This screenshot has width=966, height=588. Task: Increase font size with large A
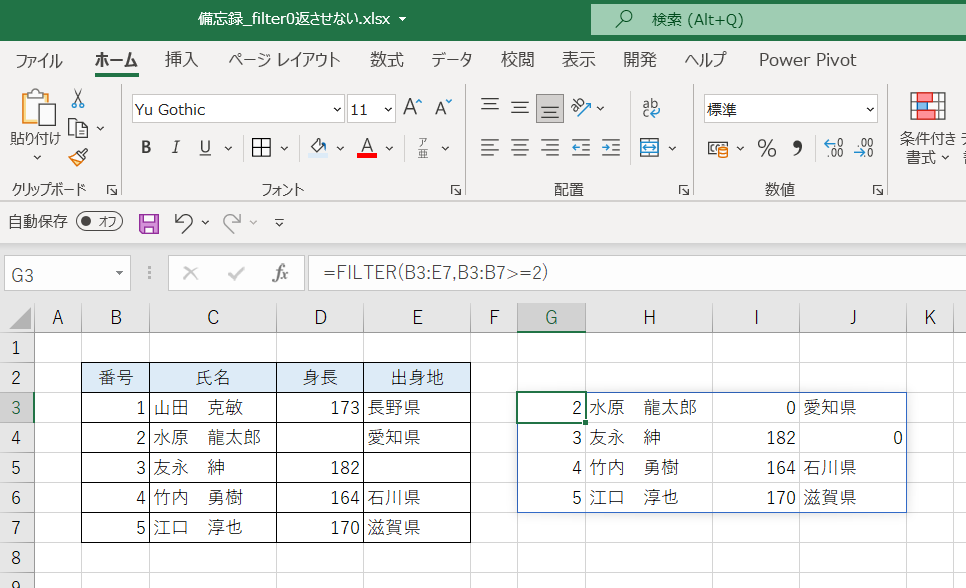coord(413,108)
